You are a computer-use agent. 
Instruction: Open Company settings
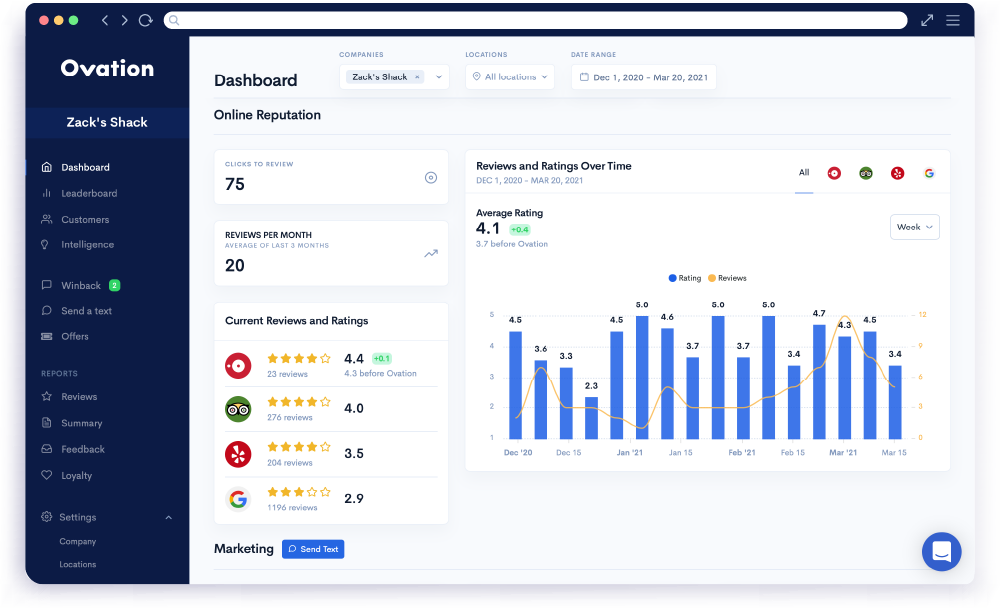(x=78, y=541)
